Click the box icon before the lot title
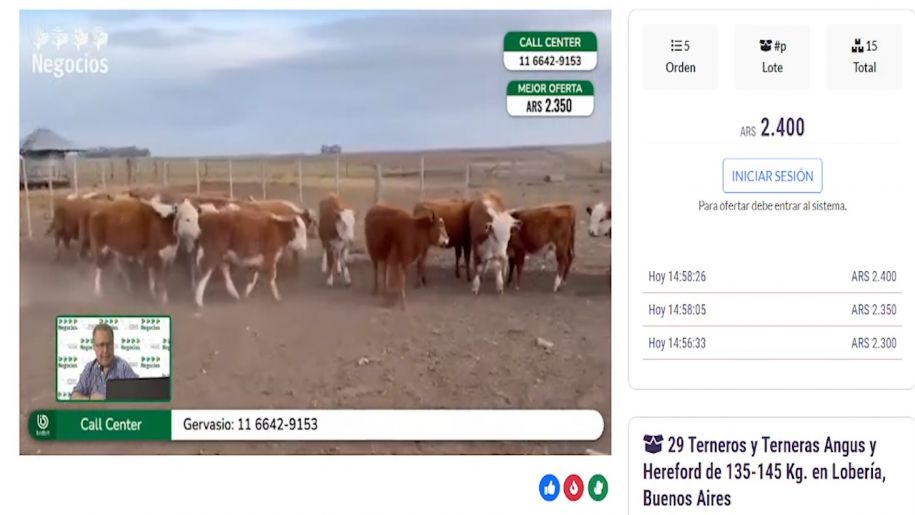The image size is (915, 515). click(x=652, y=444)
